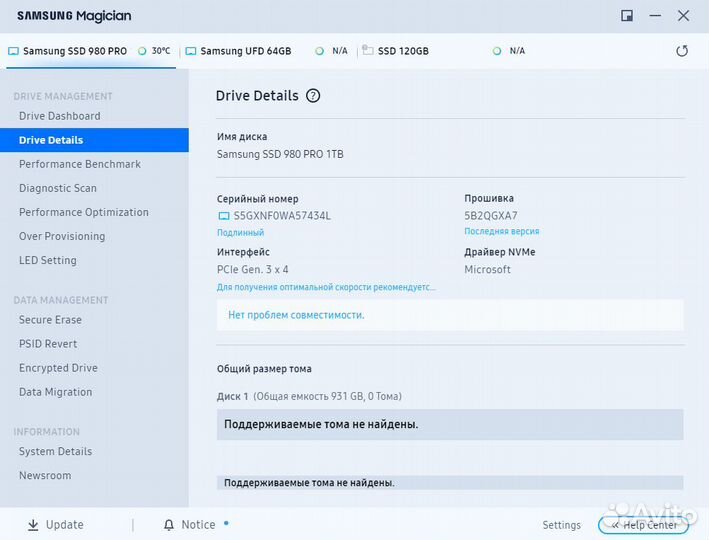Image resolution: width=709 pixels, height=540 pixels.
Task: Click the Update download arrow icon
Action: (x=33, y=525)
